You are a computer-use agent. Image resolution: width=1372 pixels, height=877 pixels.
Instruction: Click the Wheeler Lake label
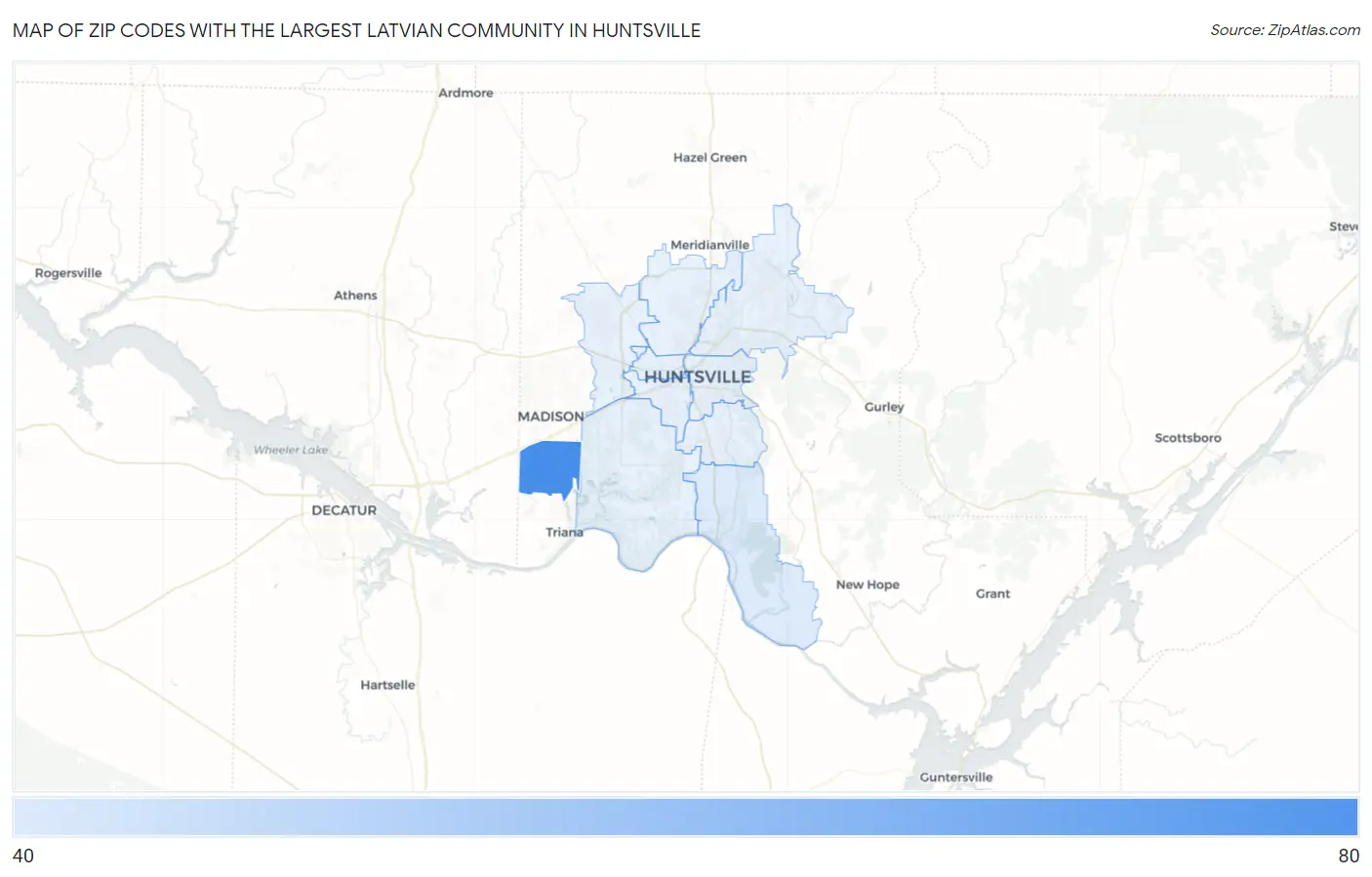click(x=291, y=450)
